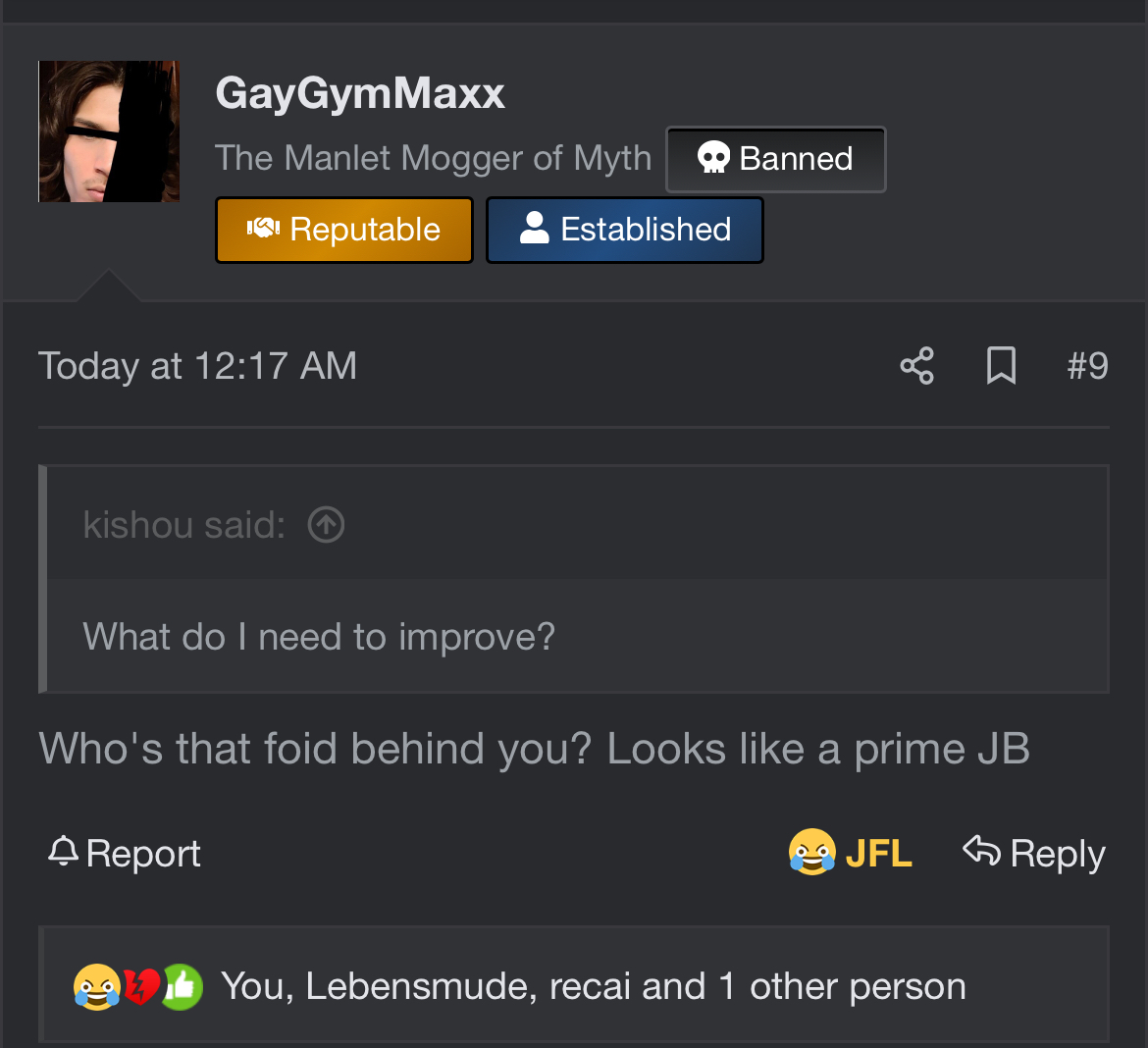
Task: Bookmark this post
Action: pyautogui.click(x=1001, y=365)
